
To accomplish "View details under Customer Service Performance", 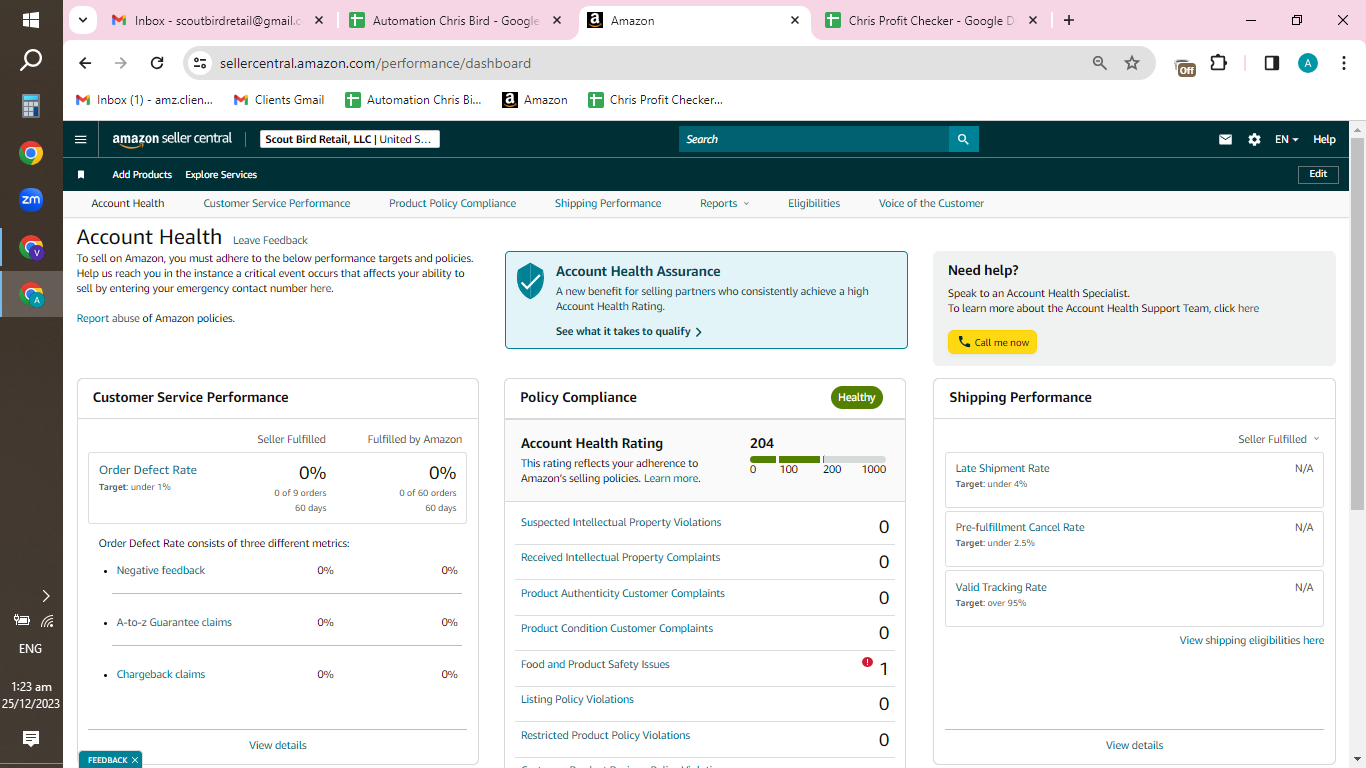I will [x=278, y=745].
